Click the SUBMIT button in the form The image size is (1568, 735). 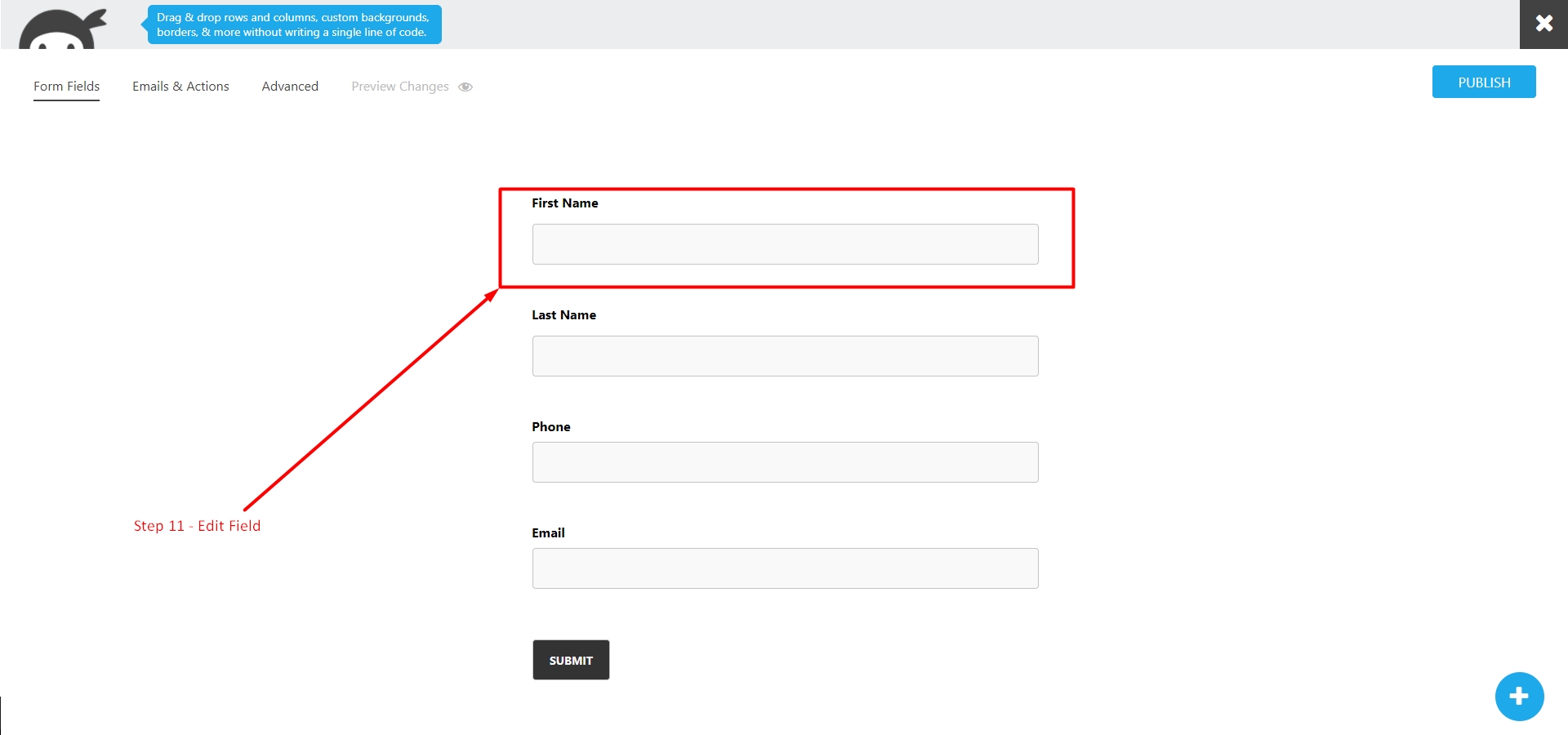tap(571, 660)
